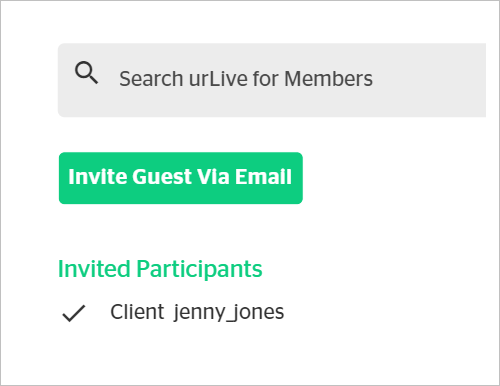Click the Search urLive placeholder text
The height and width of the screenshot is (386, 500).
(x=246, y=79)
